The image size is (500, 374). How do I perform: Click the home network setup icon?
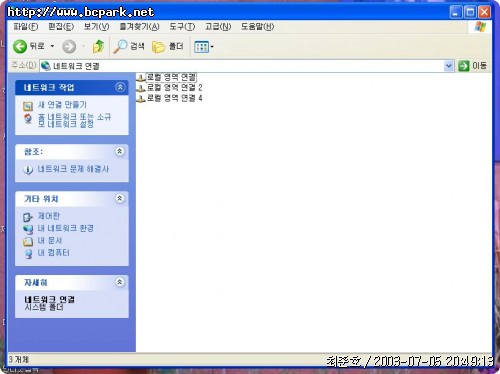pyautogui.click(x=28, y=119)
